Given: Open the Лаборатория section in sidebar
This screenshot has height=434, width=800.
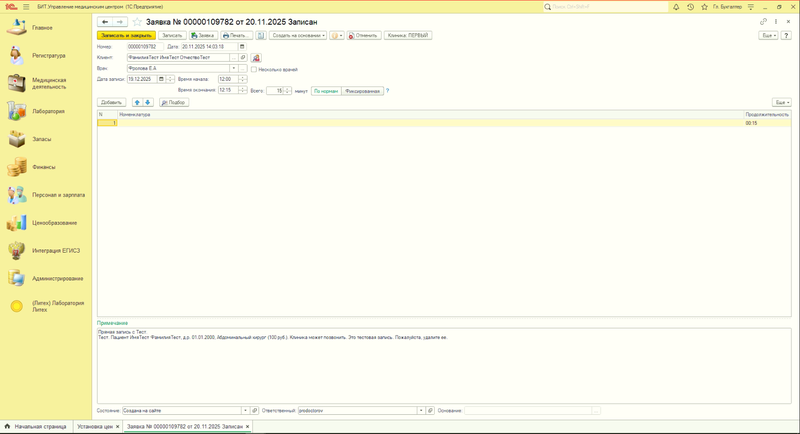Looking at the screenshot, I should 47,111.
